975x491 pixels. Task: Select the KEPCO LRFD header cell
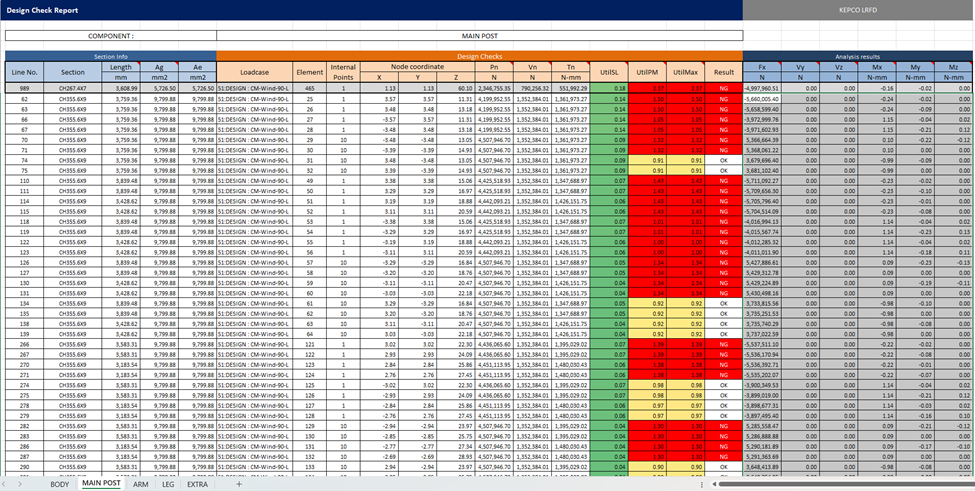[x=858, y=8]
